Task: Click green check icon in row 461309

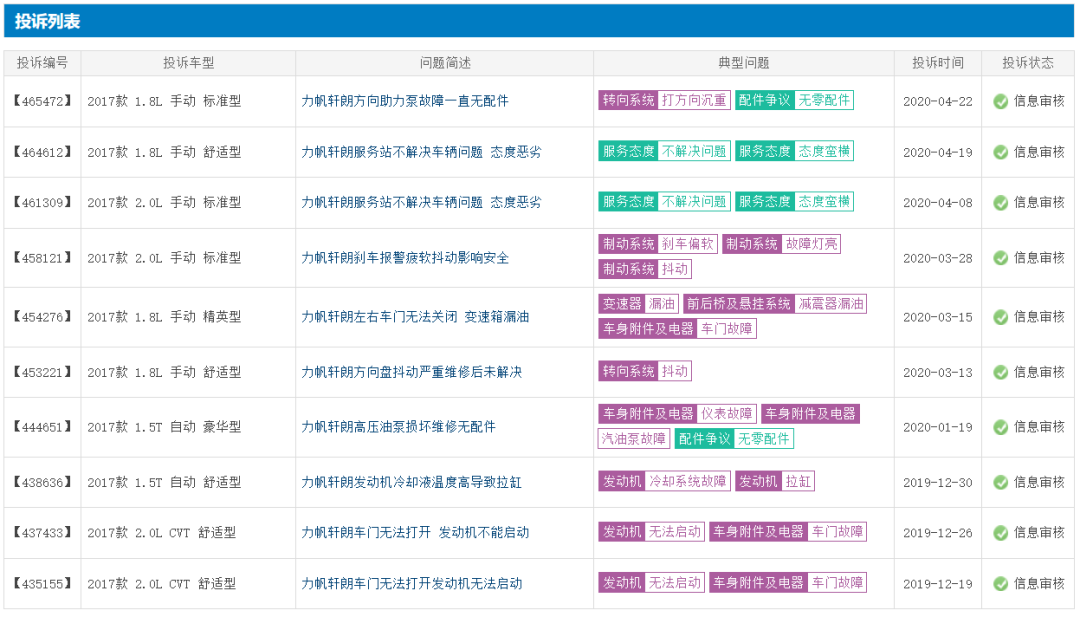Action: click(1001, 203)
